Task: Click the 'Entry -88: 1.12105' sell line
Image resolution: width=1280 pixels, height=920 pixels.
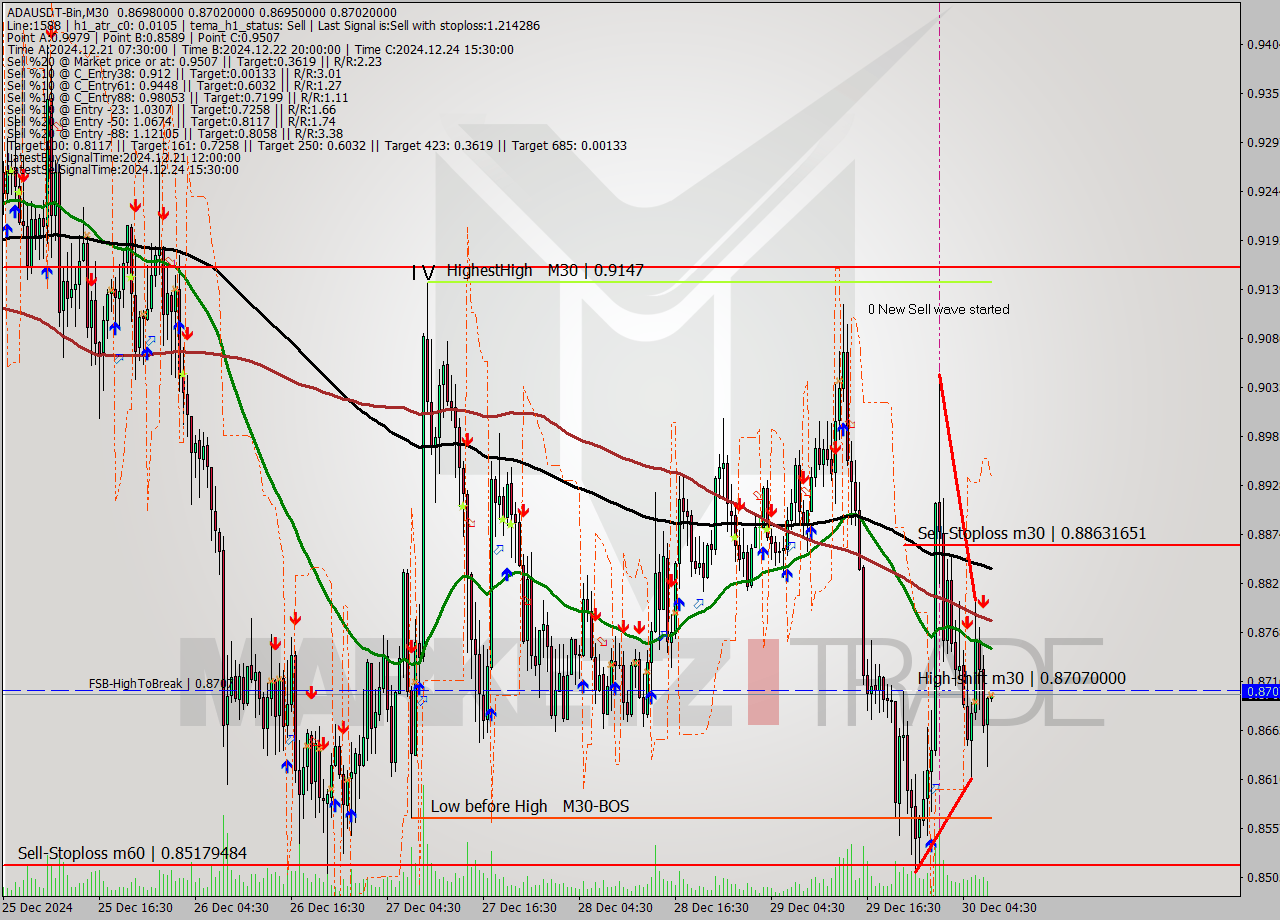Action: click(174, 133)
